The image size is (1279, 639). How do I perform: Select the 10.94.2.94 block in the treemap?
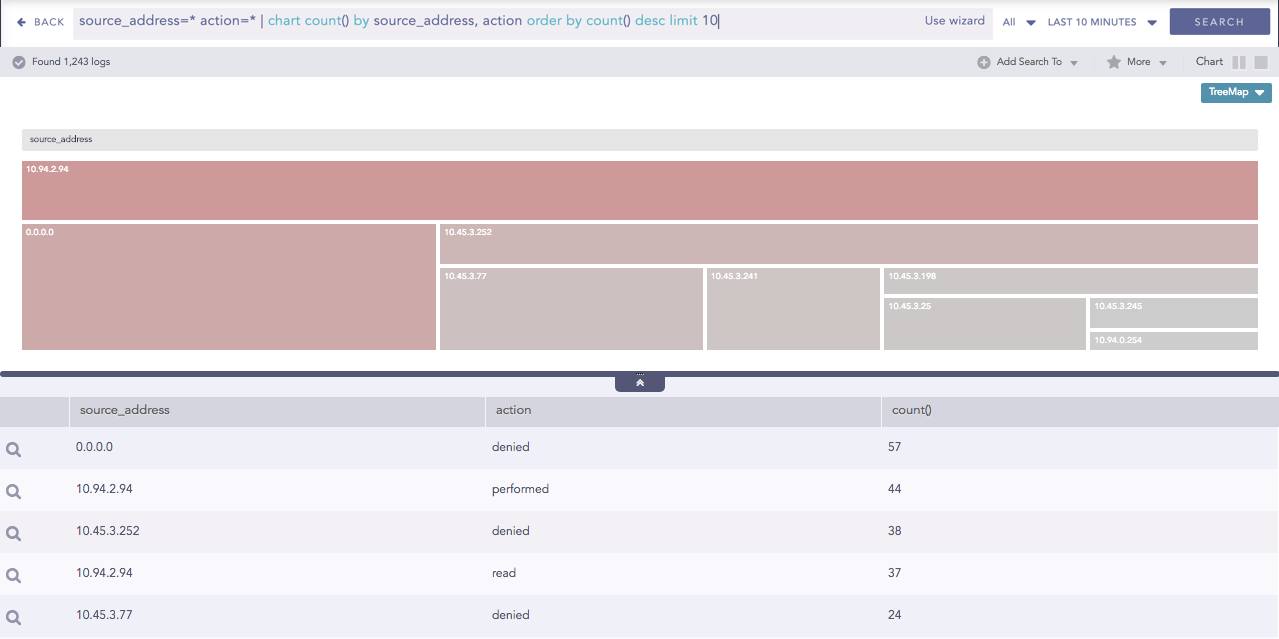click(x=639, y=190)
